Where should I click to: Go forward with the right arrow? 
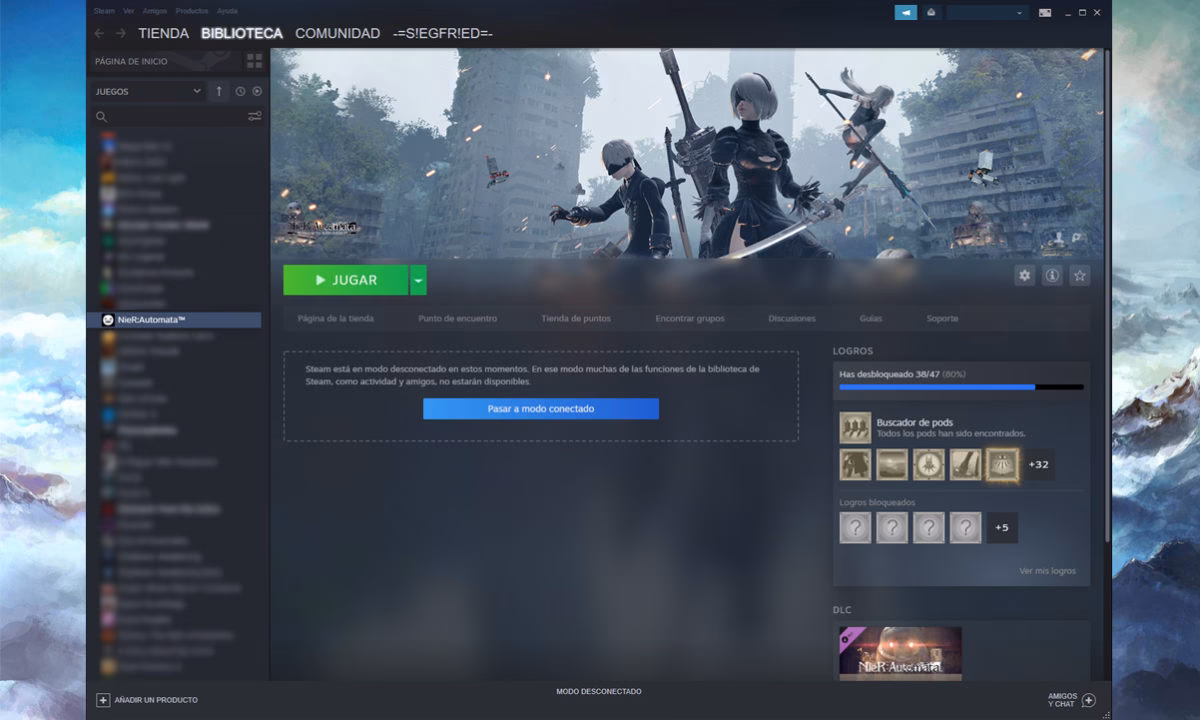pos(121,33)
